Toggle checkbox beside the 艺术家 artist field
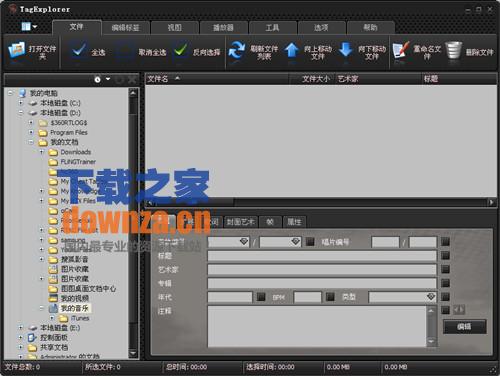The height and width of the screenshot is (376, 500). 445,269
